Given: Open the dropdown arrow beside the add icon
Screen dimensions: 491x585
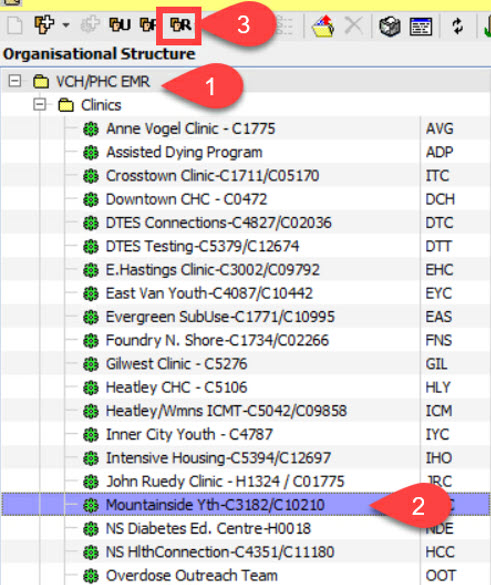Looking at the screenshot, I should [x=66, y=25].
